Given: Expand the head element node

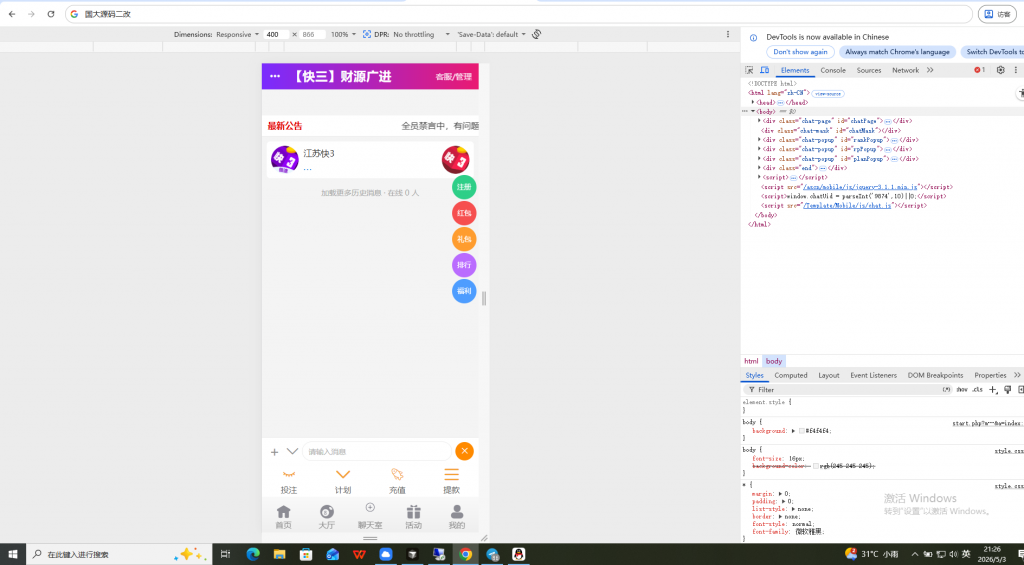Looking at the screenshot, I should click(x=753, y=103).
